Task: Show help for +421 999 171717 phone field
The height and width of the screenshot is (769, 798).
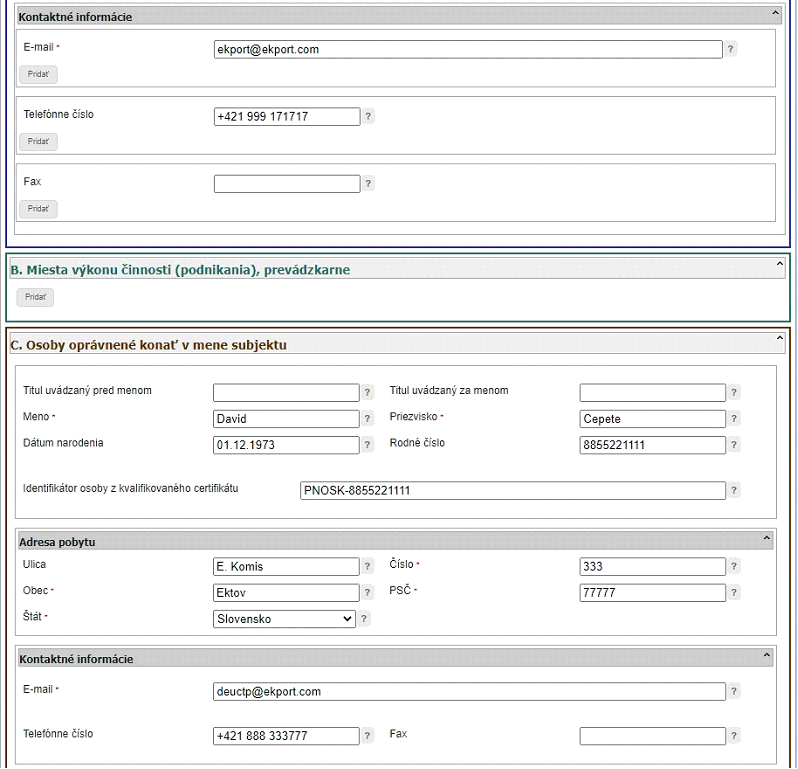Action: 368,116
